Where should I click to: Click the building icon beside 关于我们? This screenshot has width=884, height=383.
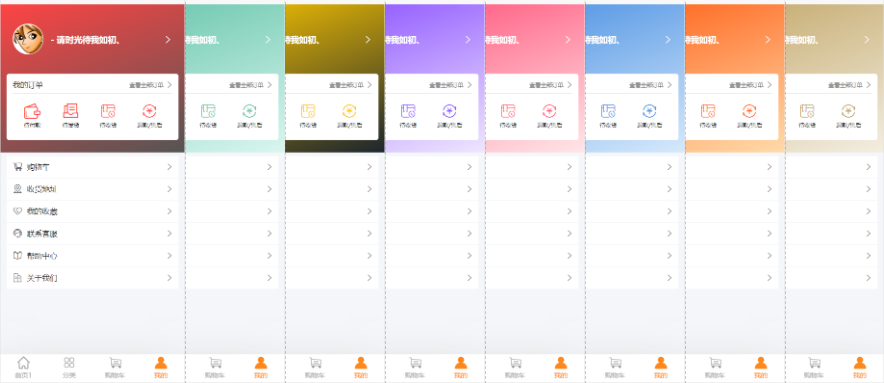[17, 278]
